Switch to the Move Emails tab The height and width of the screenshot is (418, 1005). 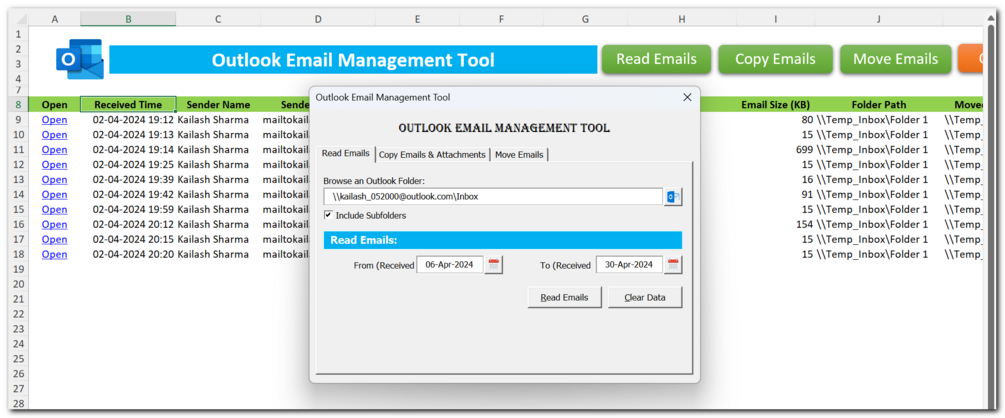(519, 155)
